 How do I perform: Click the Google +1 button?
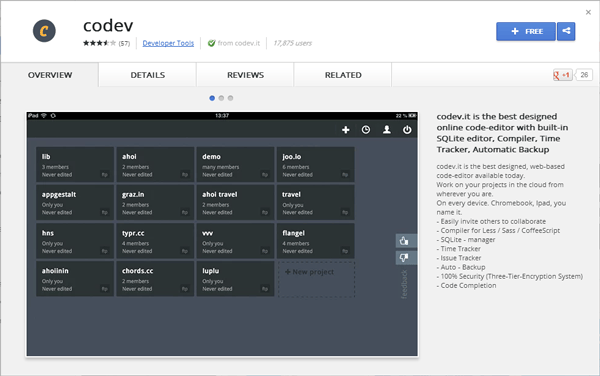click(x=562, y=75)
